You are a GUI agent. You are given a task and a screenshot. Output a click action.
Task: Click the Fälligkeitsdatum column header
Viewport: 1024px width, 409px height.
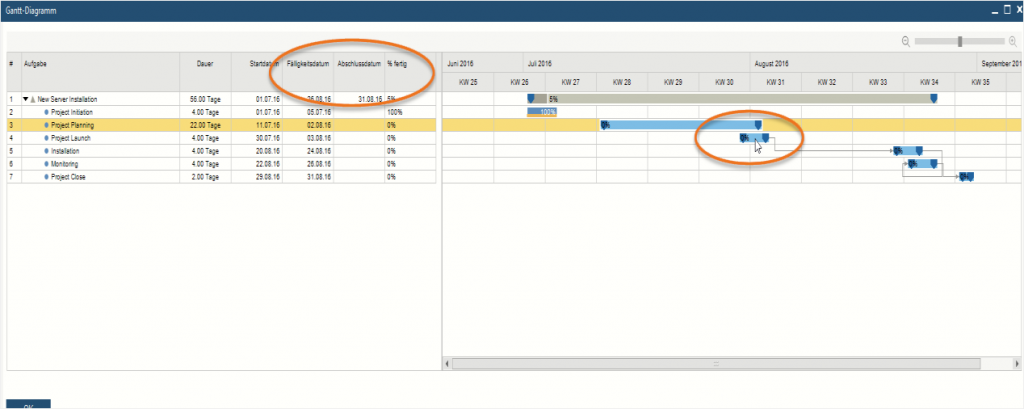click(308, 63)
